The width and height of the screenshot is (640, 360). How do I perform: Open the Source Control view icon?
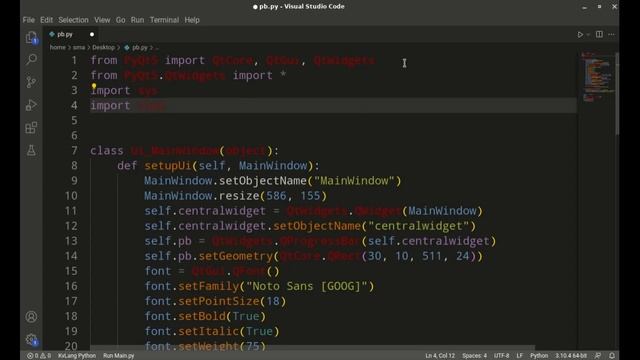pos(31,82)
